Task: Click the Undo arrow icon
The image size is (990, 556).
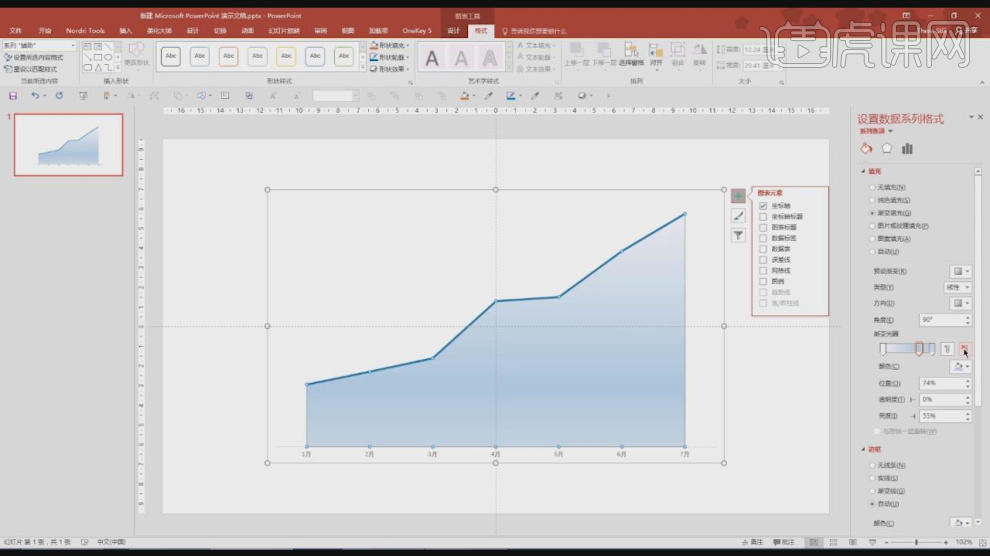Action: [x=35, y=96]
